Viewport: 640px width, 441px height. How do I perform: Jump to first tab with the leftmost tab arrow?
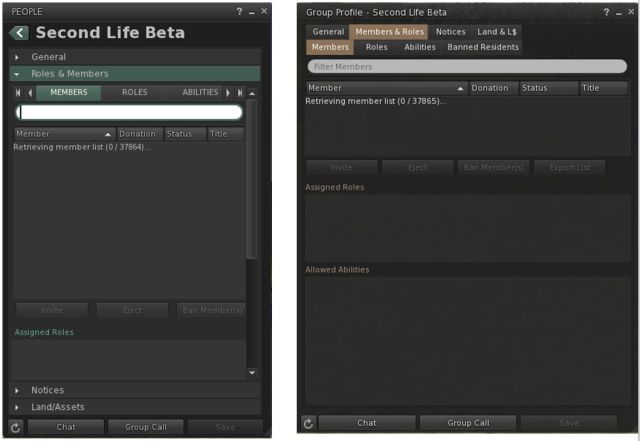(x=18, y=93)
